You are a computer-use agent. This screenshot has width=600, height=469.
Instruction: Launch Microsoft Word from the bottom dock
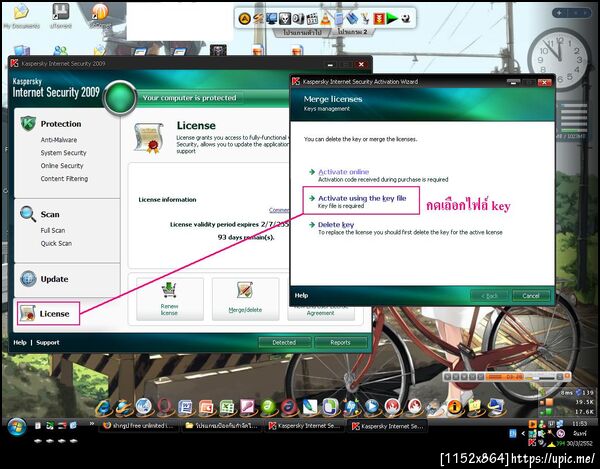pyautogui.click(x=186, y=407)
